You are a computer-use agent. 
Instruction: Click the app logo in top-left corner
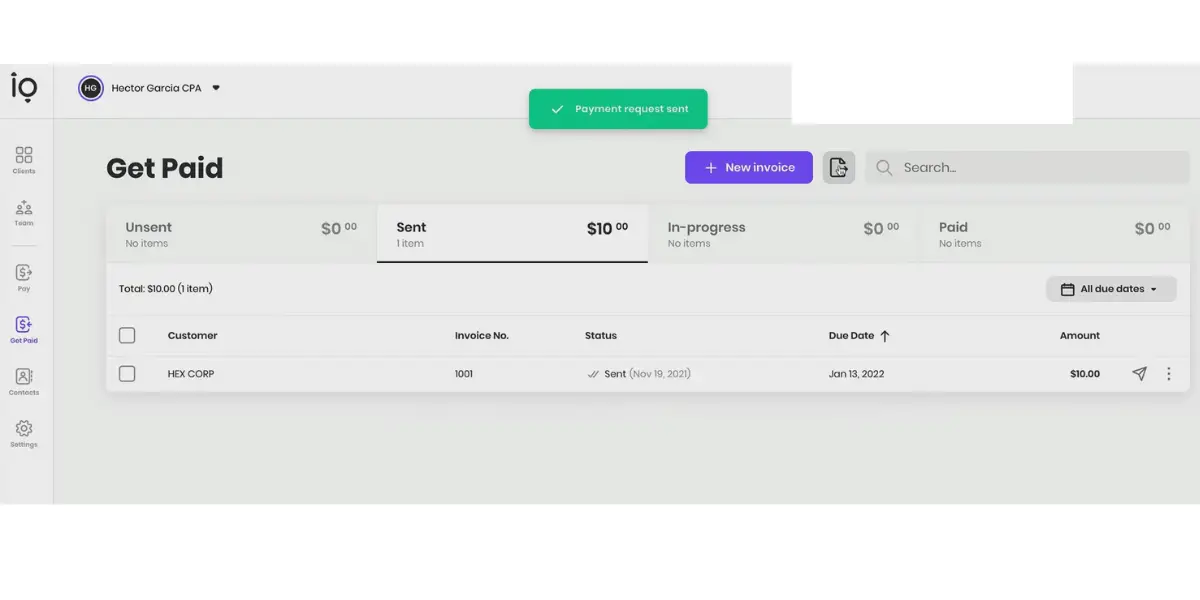(x=24, y=88)
